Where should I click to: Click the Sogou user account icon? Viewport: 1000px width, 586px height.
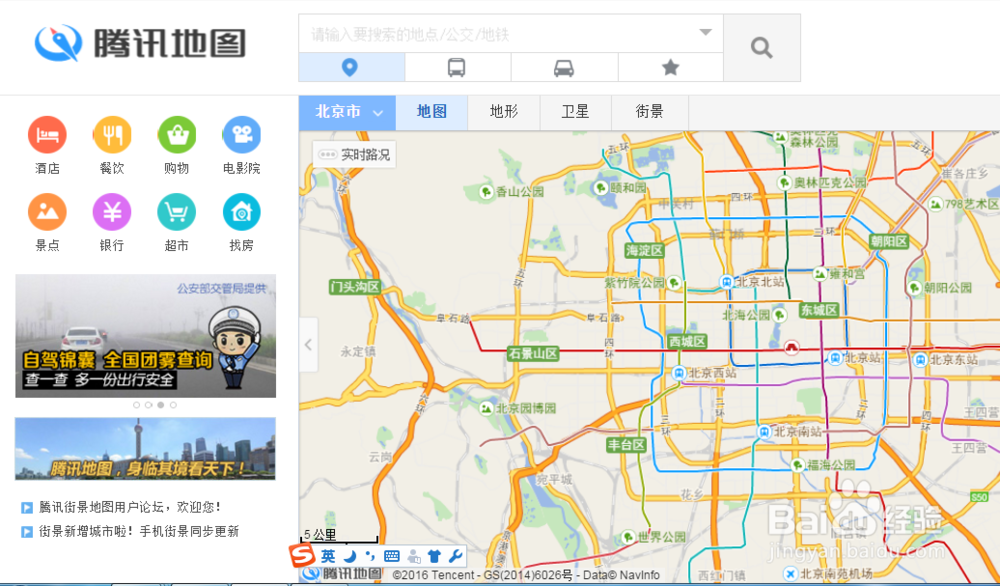(x=413, y=555)
